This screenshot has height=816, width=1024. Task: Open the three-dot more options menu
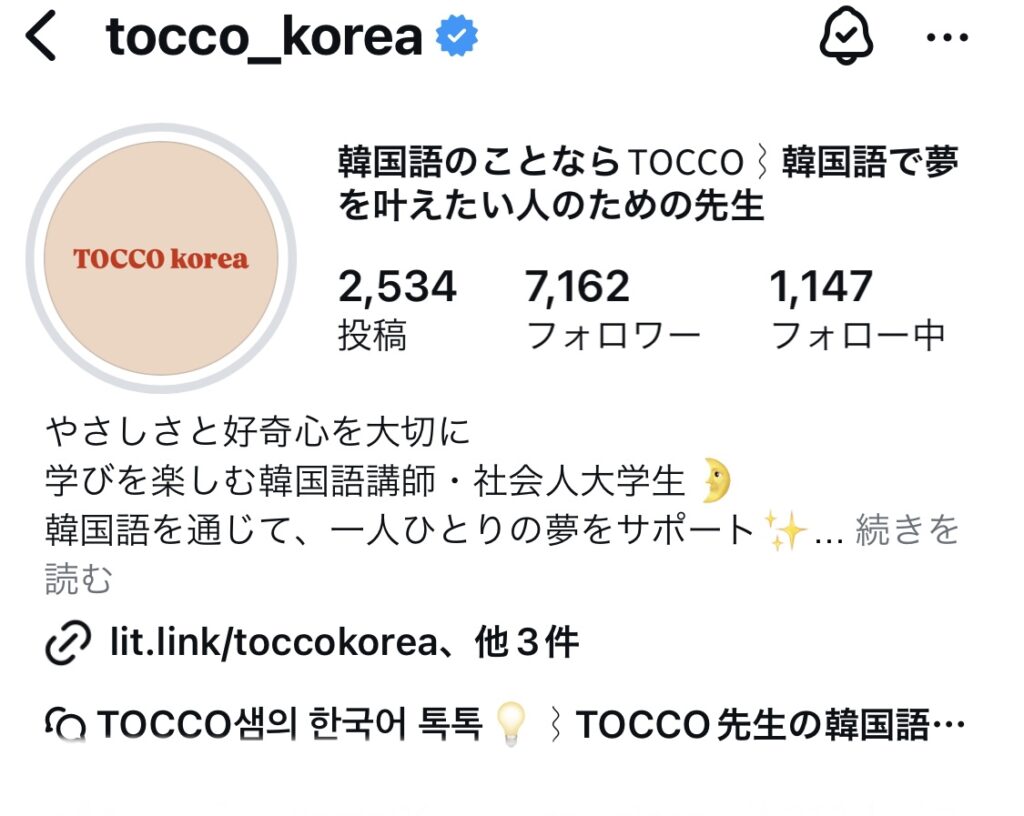948,38
